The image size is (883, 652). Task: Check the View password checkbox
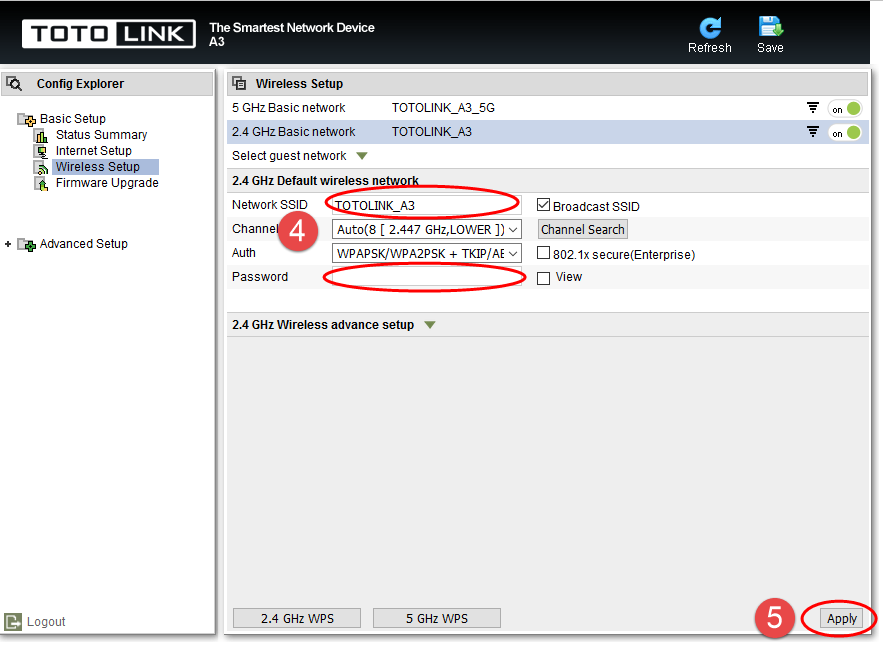point(543,278)
